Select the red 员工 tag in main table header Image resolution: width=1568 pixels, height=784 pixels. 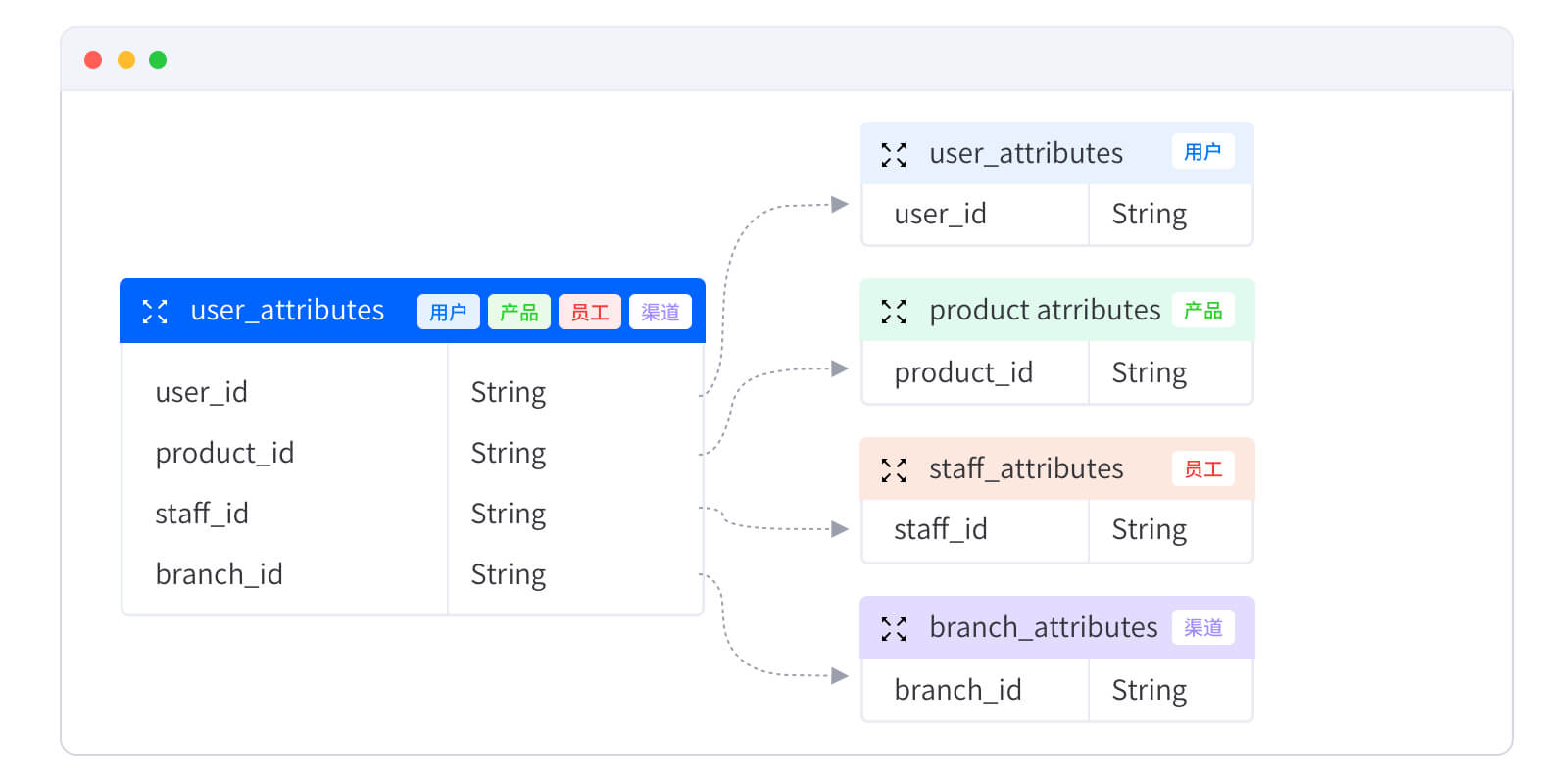[590, 312]
